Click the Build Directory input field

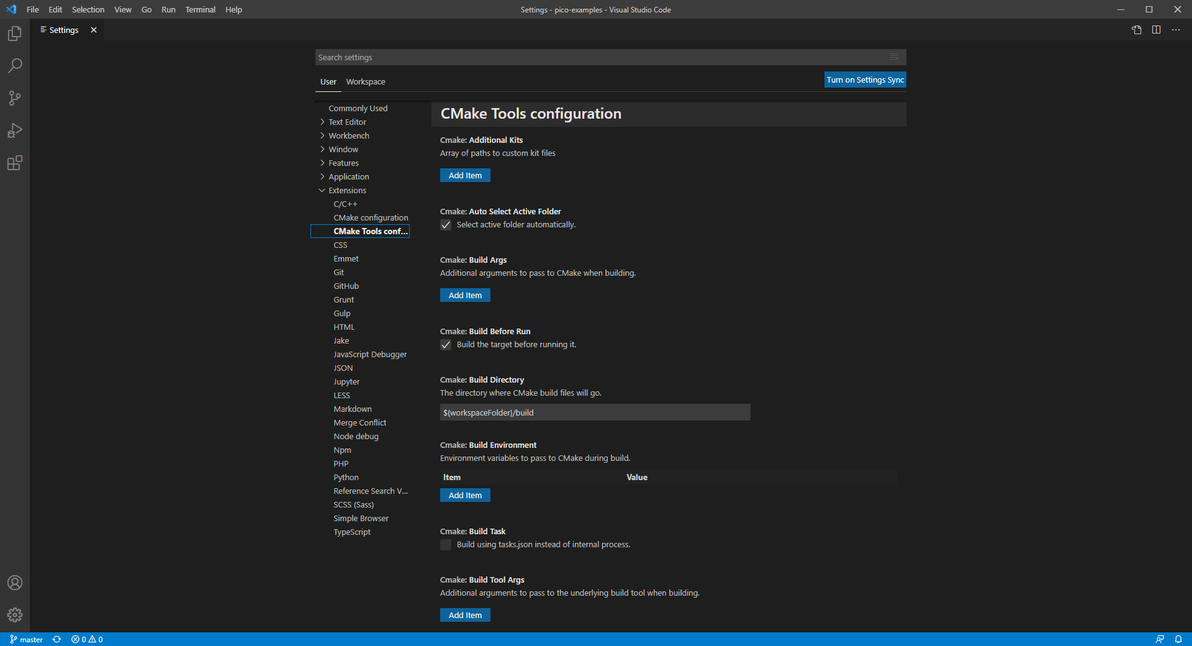pyautogui.click(x=595, y=413)
